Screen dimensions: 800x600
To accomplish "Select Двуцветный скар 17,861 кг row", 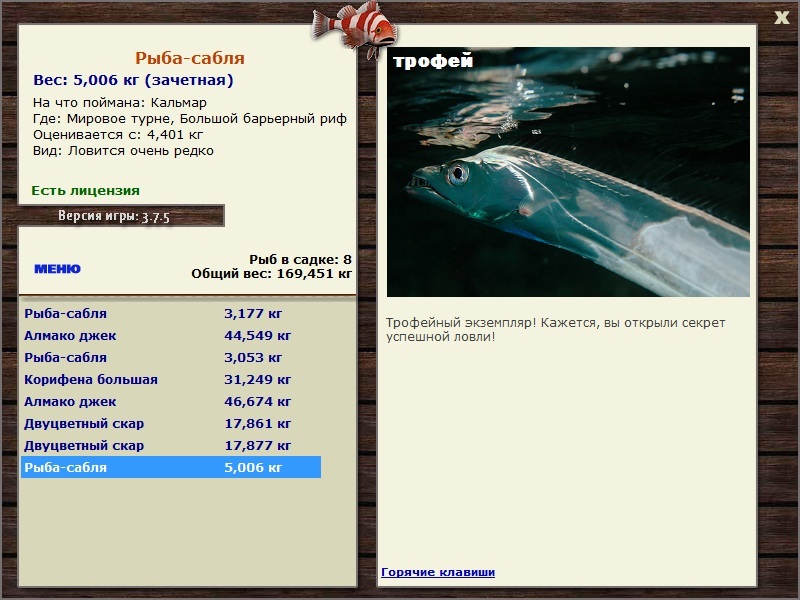I will [x=171, y=423].
